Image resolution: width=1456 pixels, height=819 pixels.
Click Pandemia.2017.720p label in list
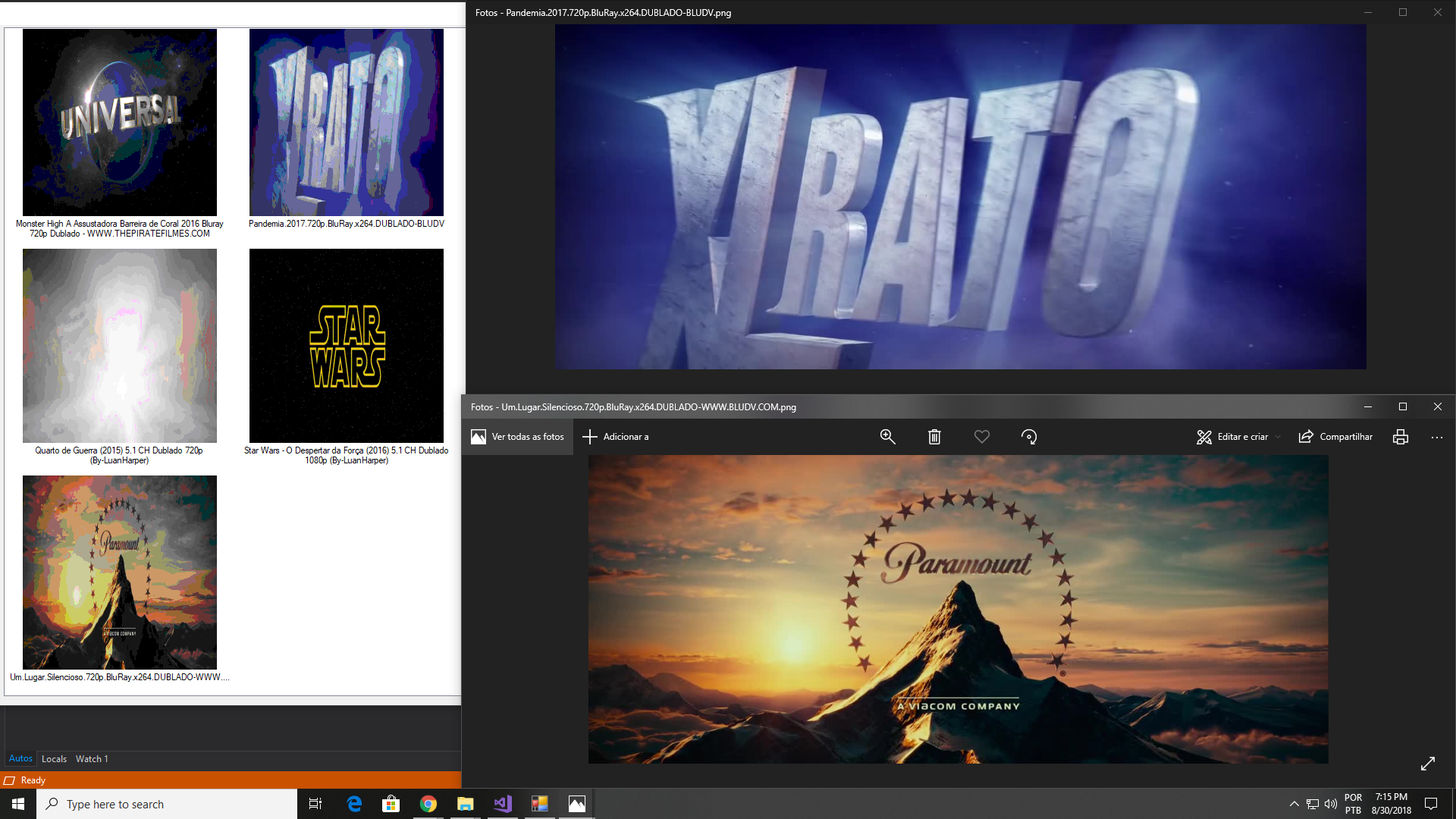pyautogui.click(x=347, y=224)
